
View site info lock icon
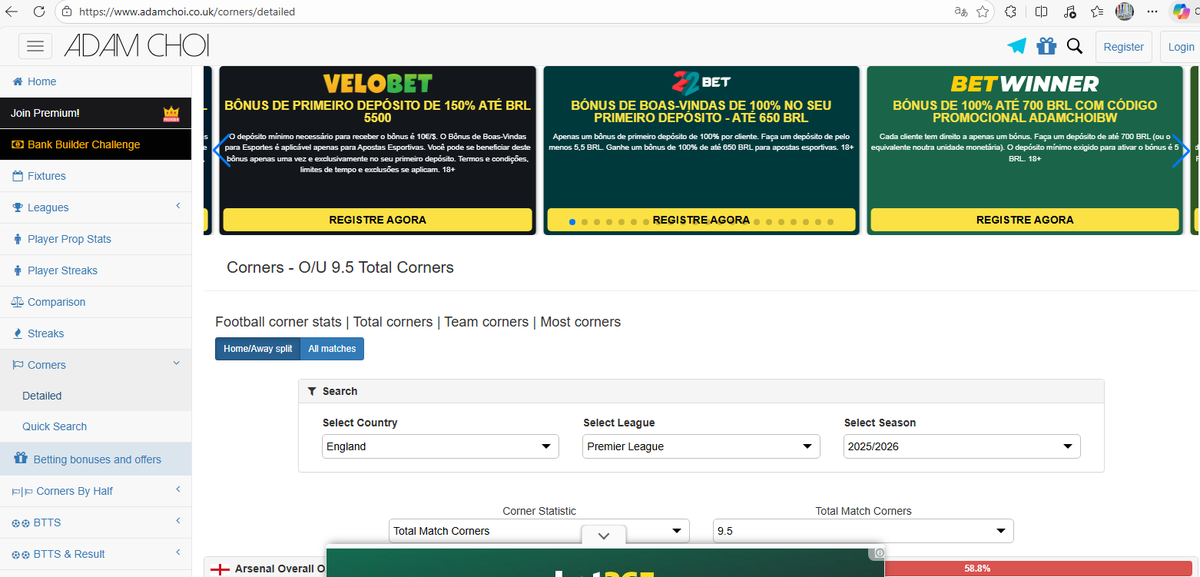pyautogui.click(x=66, y=12)
